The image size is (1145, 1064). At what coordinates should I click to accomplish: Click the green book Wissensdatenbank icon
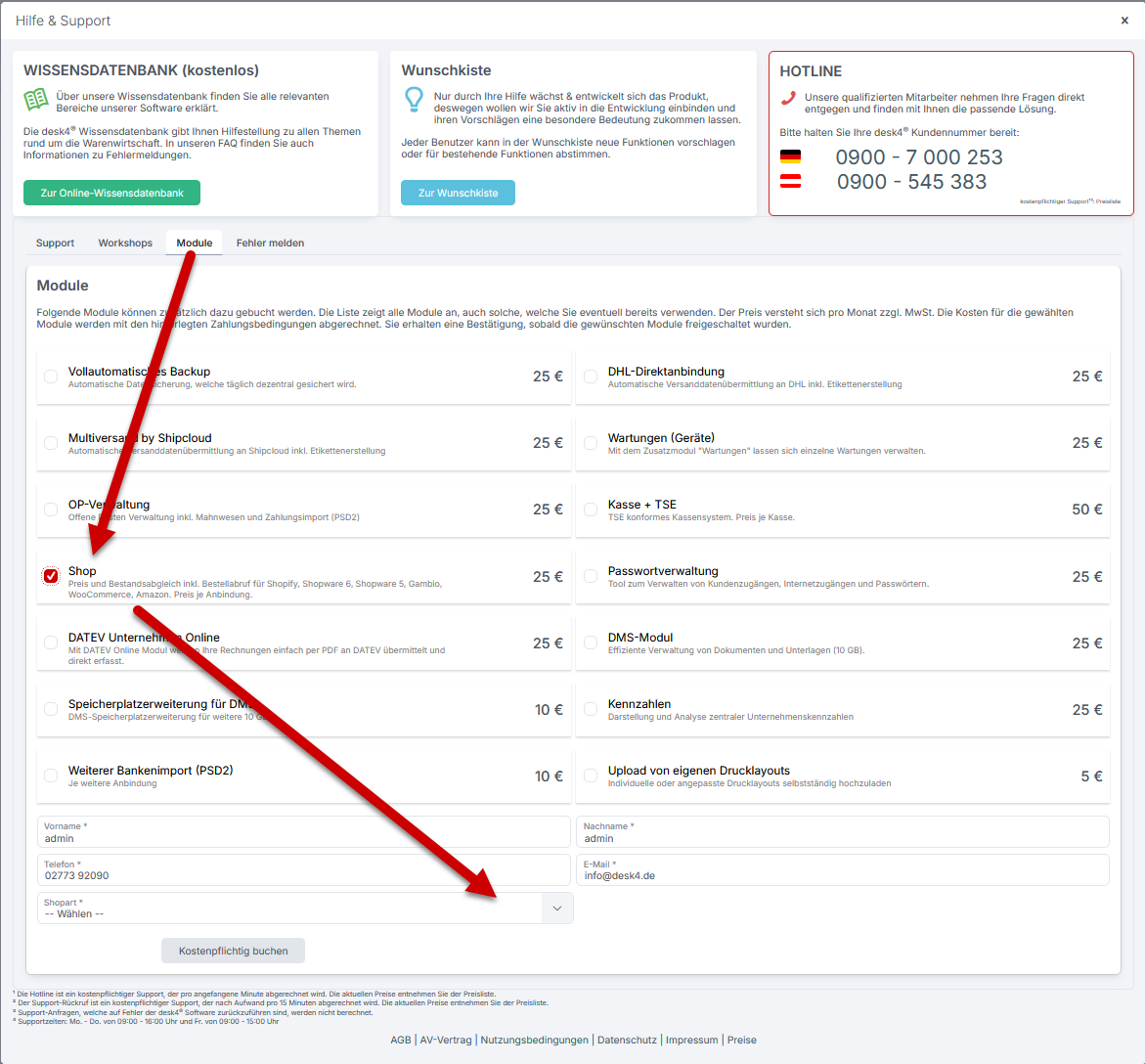(36, 100)
